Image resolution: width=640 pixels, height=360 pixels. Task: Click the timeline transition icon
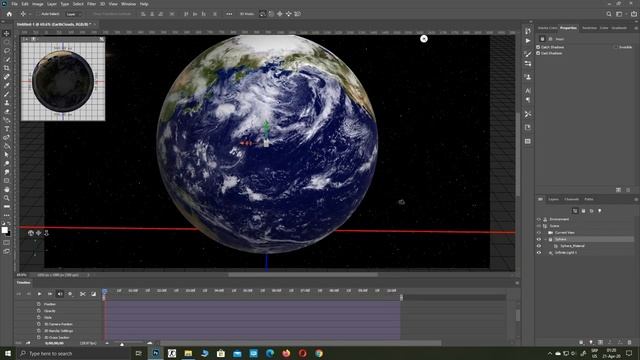click(x=93, y=294)
